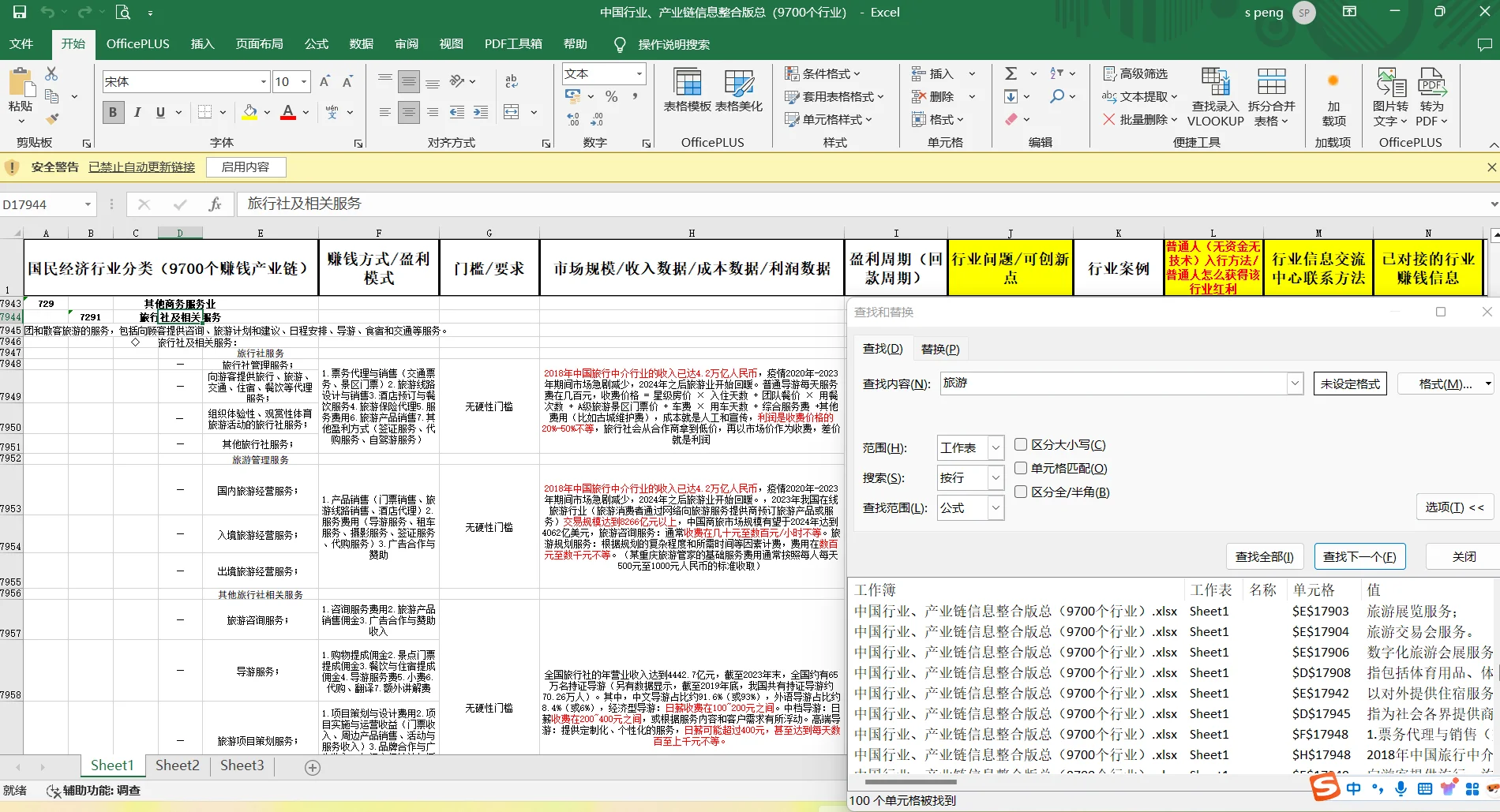
Task: Open the 范围 工作表 dropdown
Action: pos(996,448)
